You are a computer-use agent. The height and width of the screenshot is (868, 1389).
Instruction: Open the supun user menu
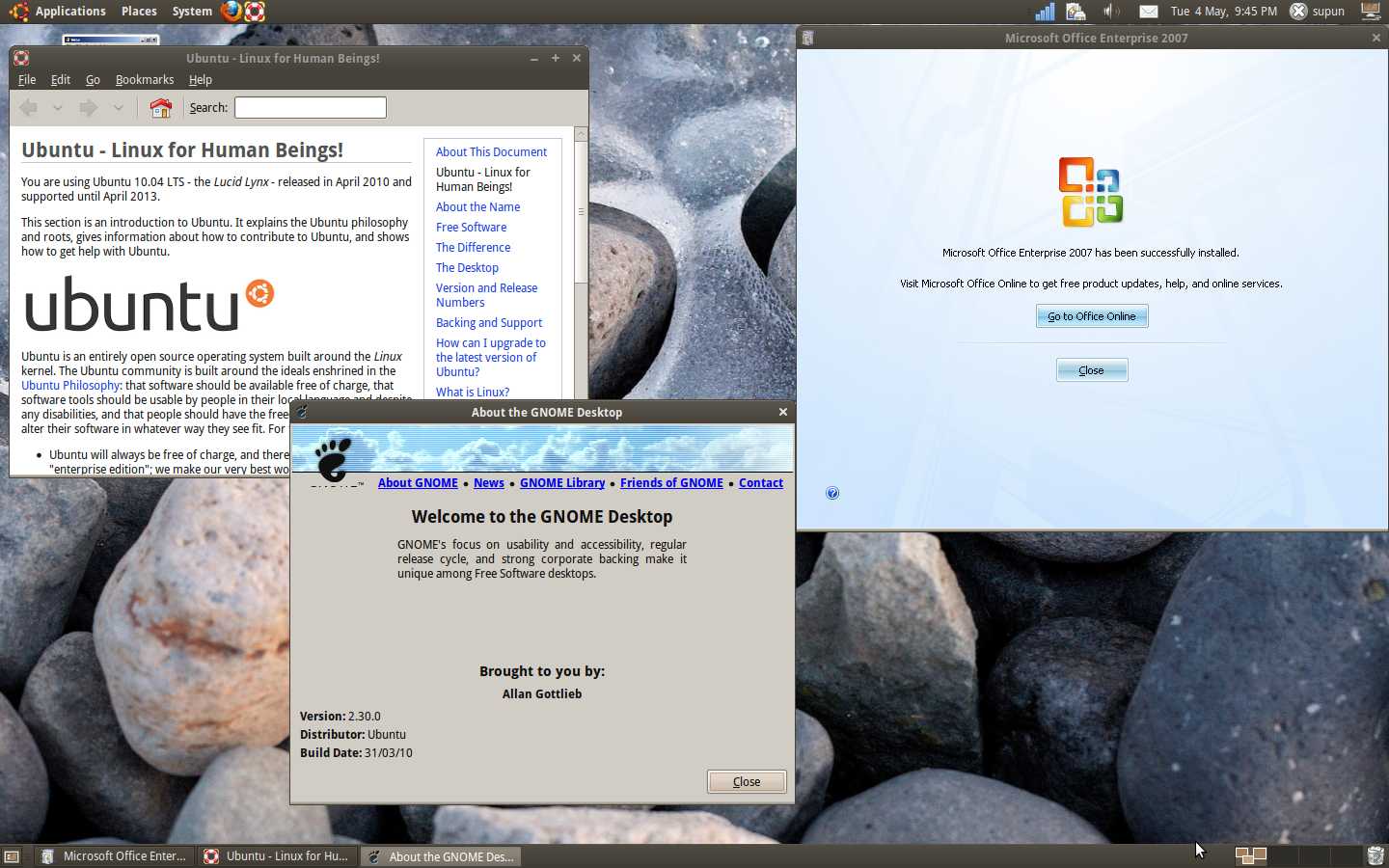(x=1328, y=12)
